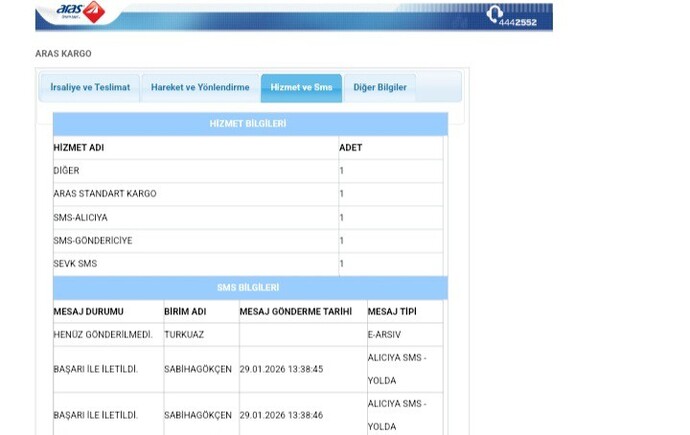This screenshot has height=435, width=690.
Task: Click the SMS BİLGİLERİ section header
Action: pyautogui.click(x=250, y=288)
